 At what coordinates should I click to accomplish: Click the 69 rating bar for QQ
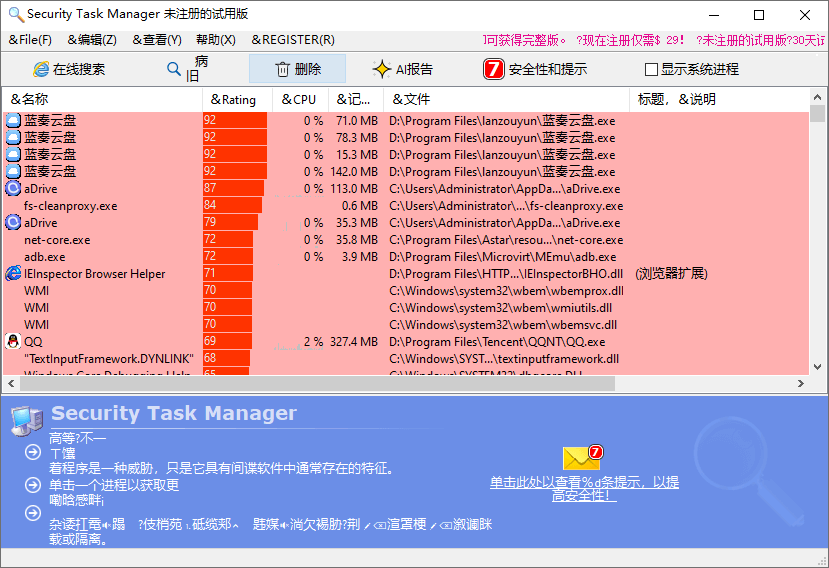[227, 341]
